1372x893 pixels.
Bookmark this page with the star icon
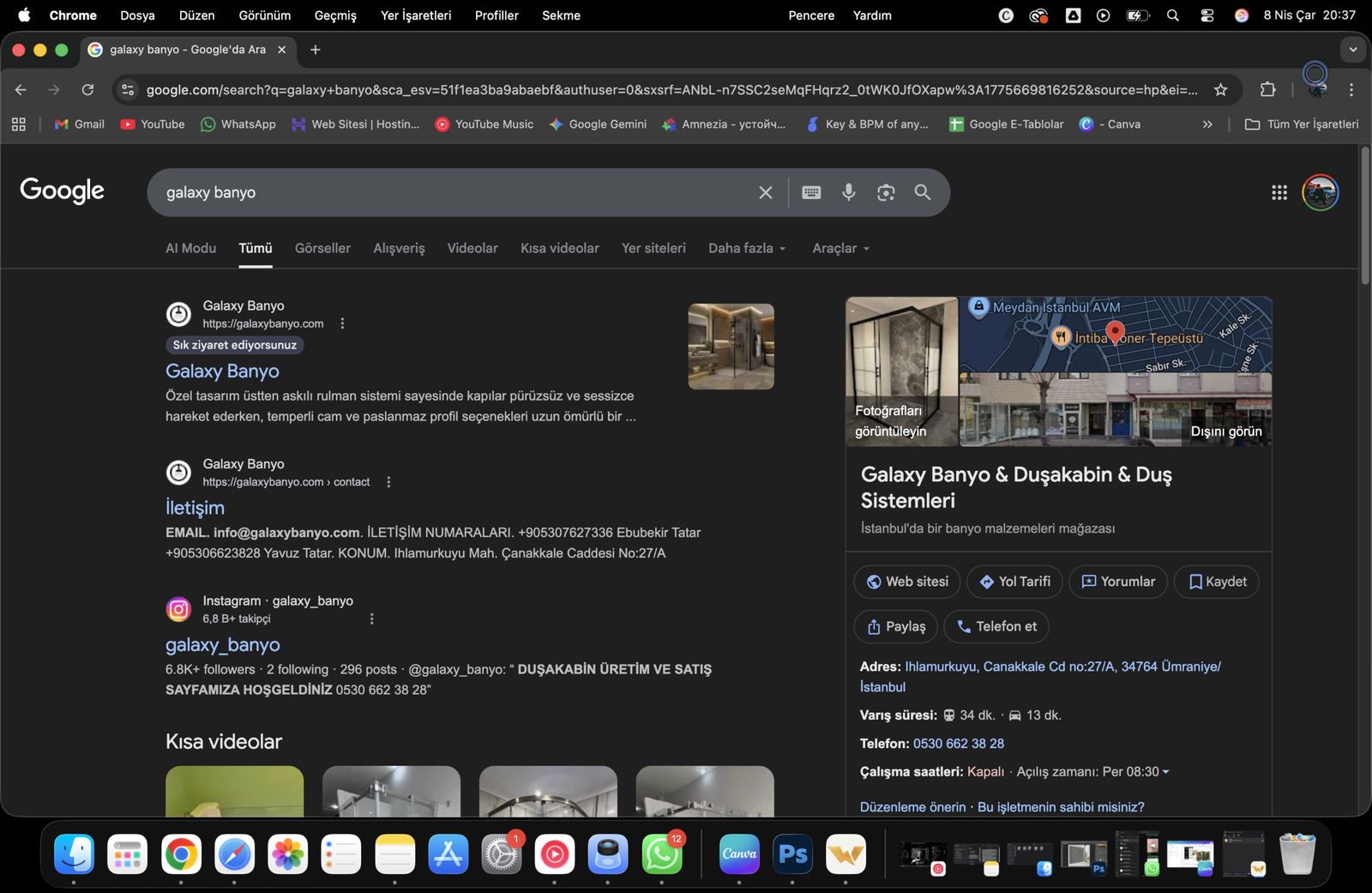click(1220, 89)
